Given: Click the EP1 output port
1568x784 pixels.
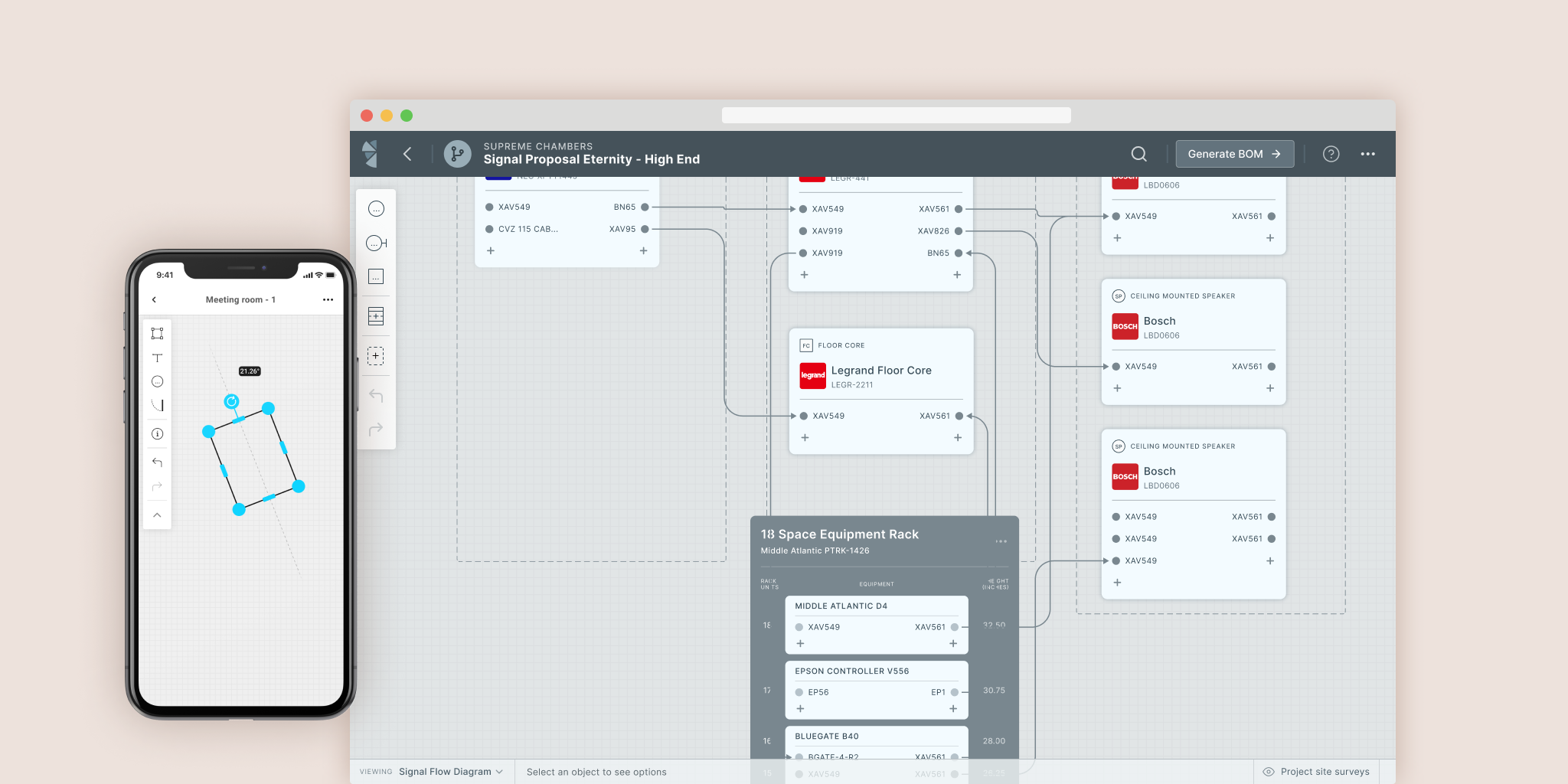Looking at the screenshot, I should click(955, 692).
